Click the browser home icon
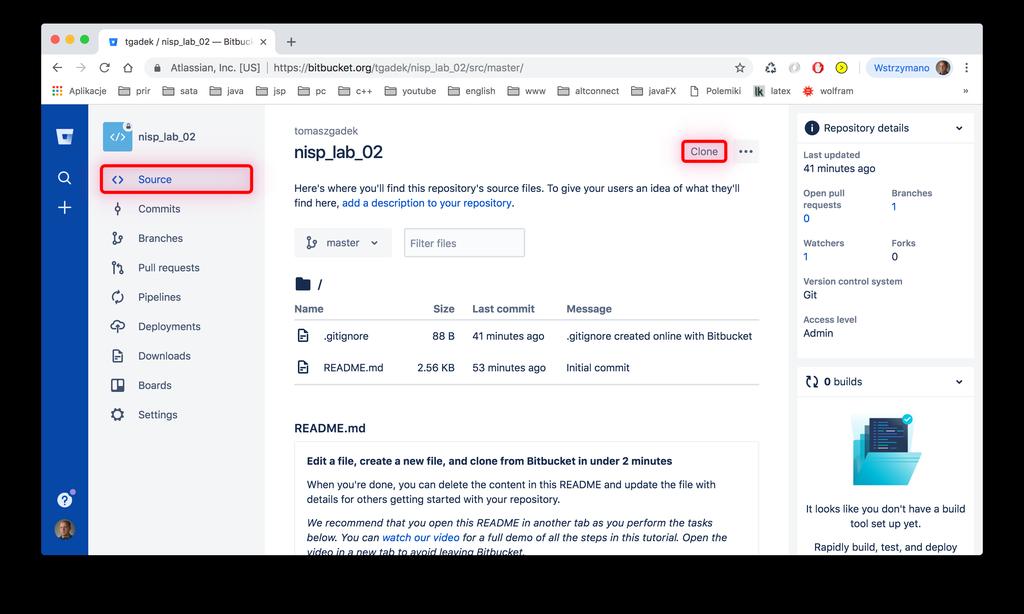This screenshot has width=1024, height=614. click(128, 67)
